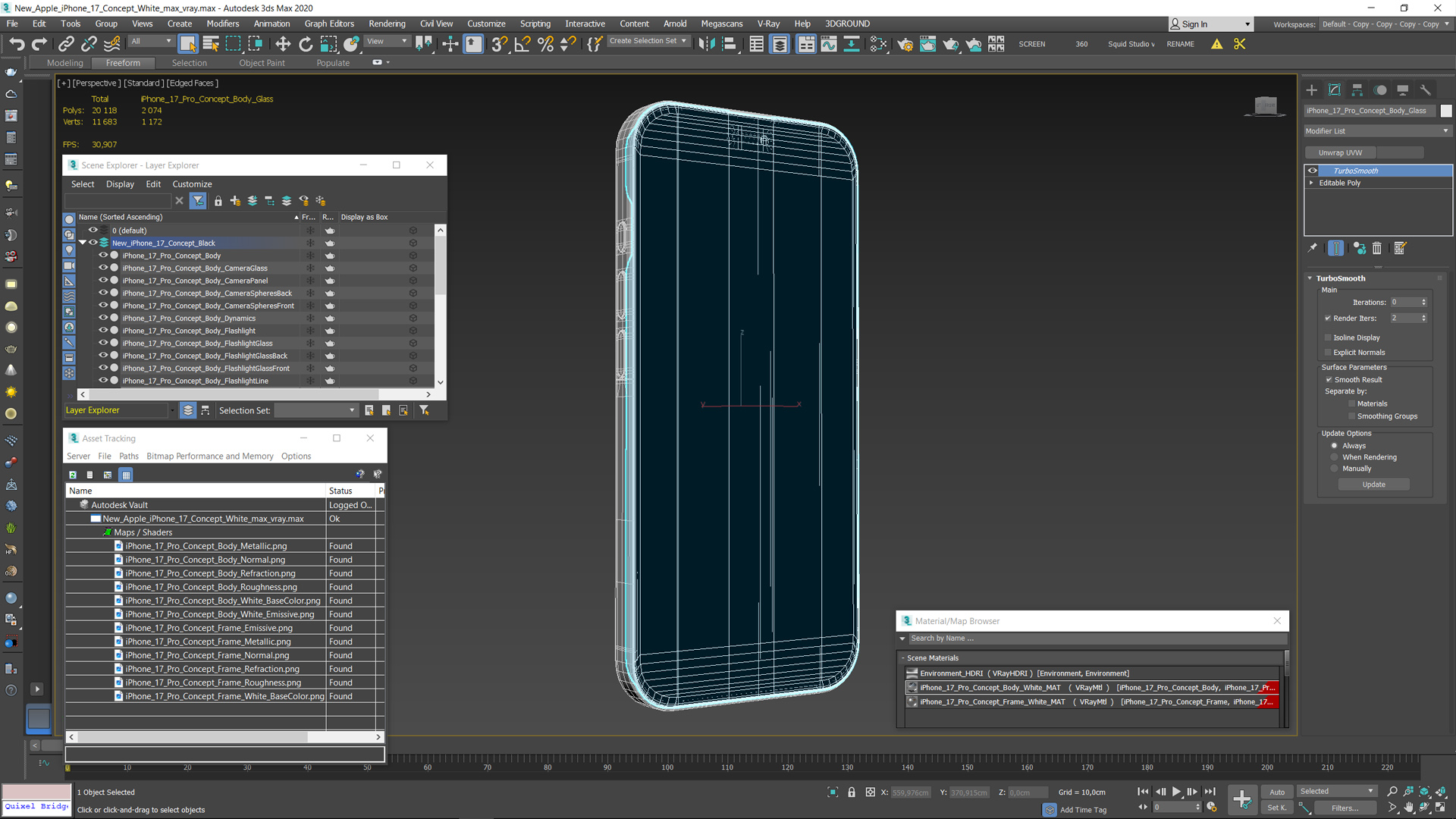Open the Modifiers menu
1456x819 pixels.
[223, 24]
